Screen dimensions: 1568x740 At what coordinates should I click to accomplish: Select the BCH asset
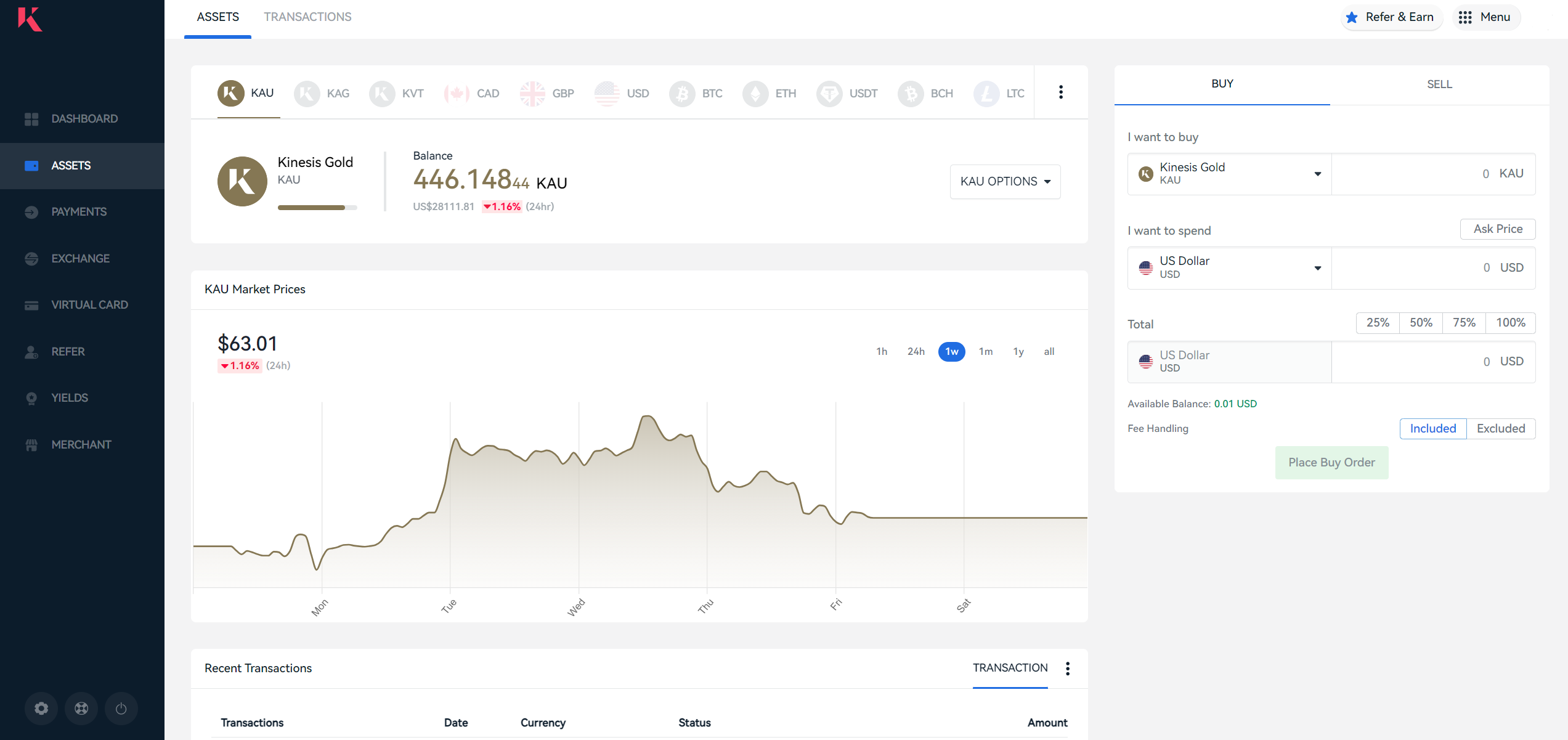(925, 94)
